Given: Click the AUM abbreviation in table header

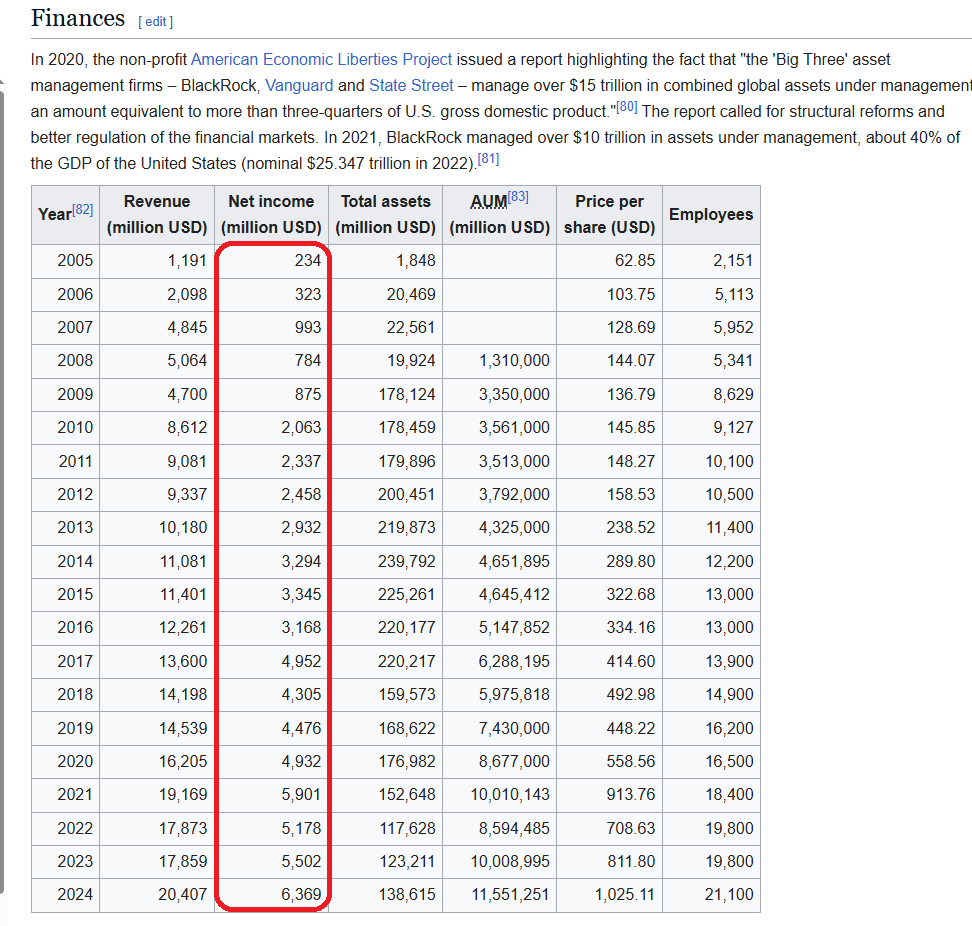Looking at the screenshot, I should [488, 202].
